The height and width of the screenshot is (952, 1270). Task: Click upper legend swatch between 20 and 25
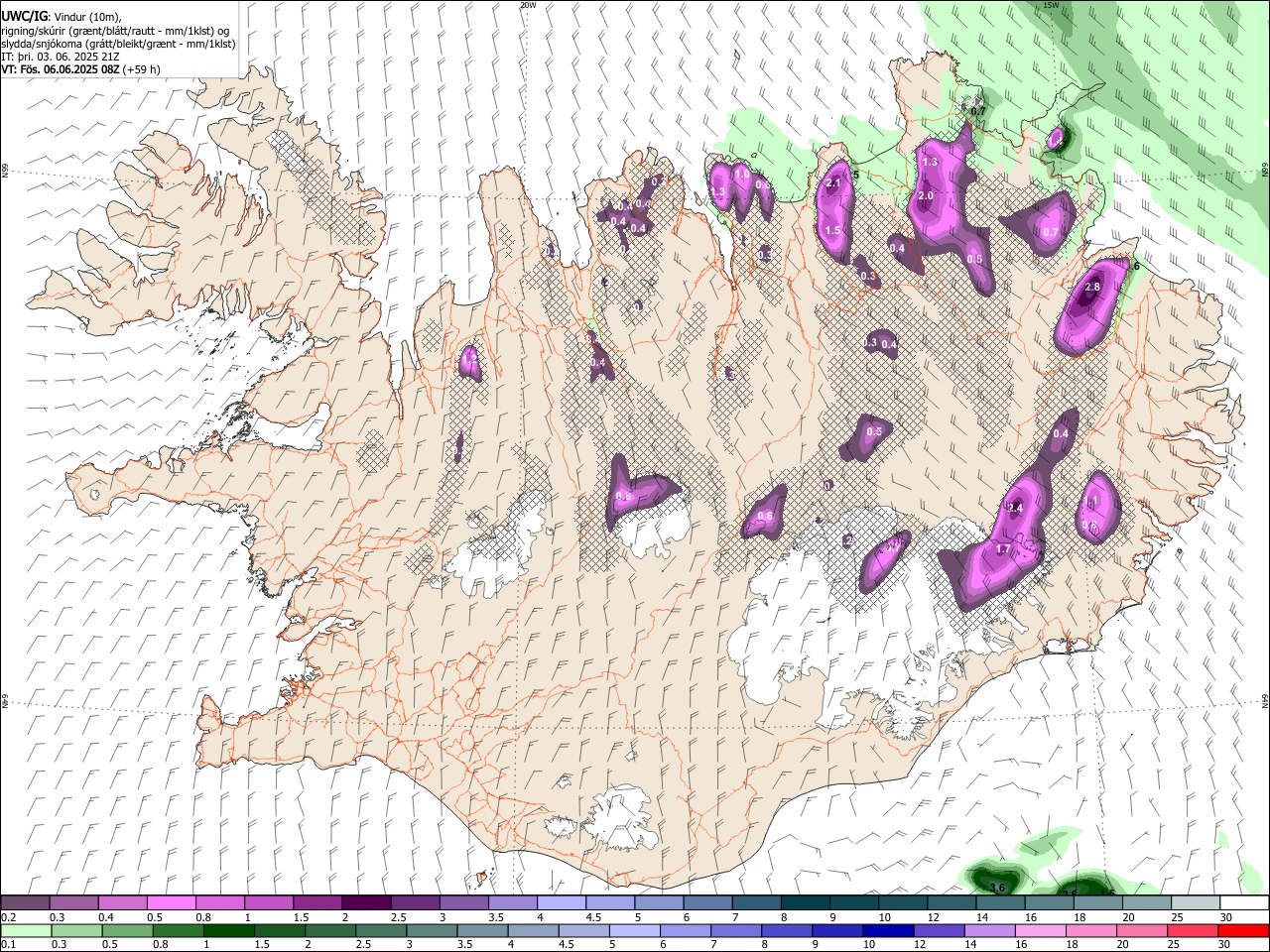coord(1146,903)
